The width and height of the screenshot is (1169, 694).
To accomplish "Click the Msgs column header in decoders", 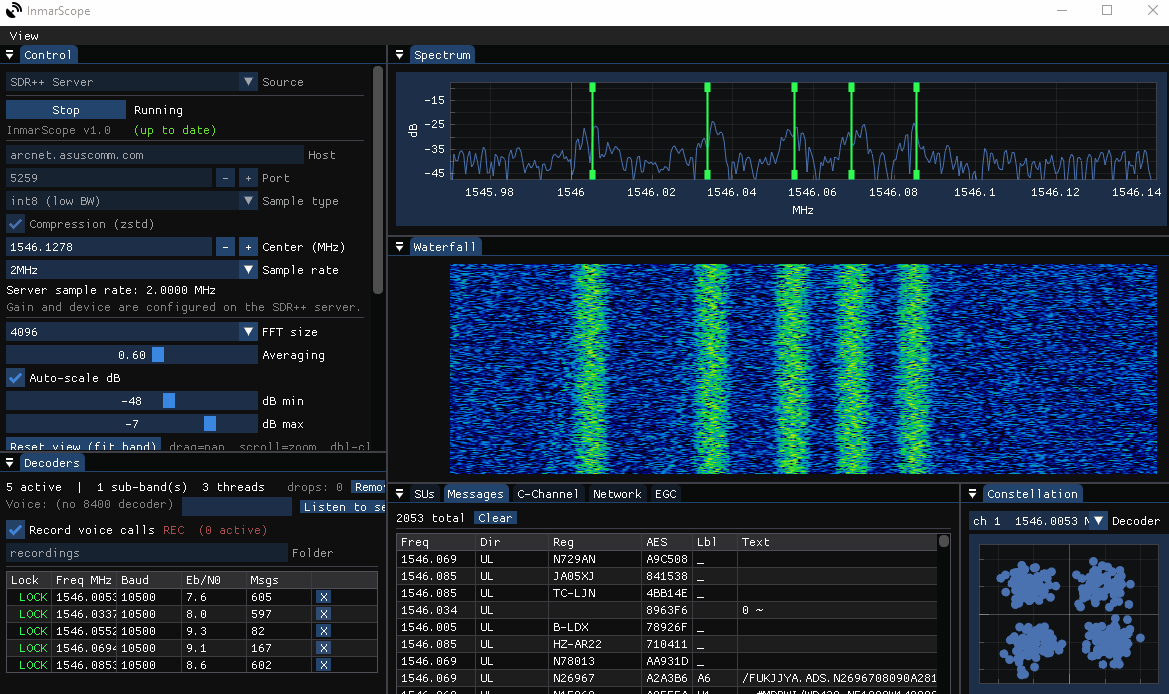I will pos(278,580).
